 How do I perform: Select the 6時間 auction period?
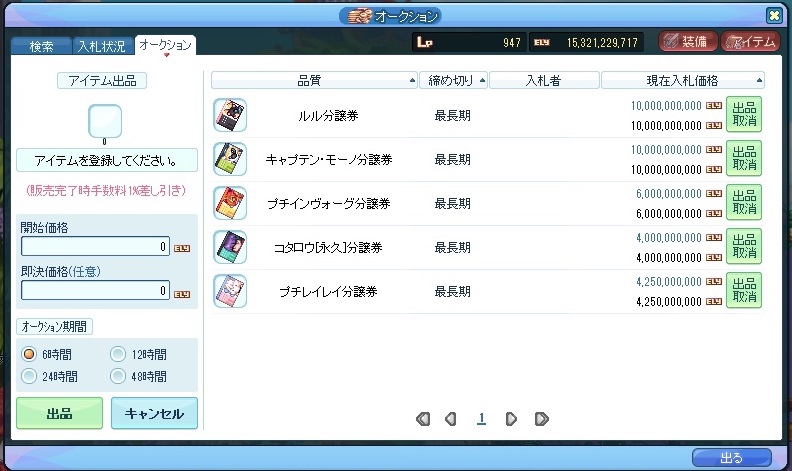[30, 354]
